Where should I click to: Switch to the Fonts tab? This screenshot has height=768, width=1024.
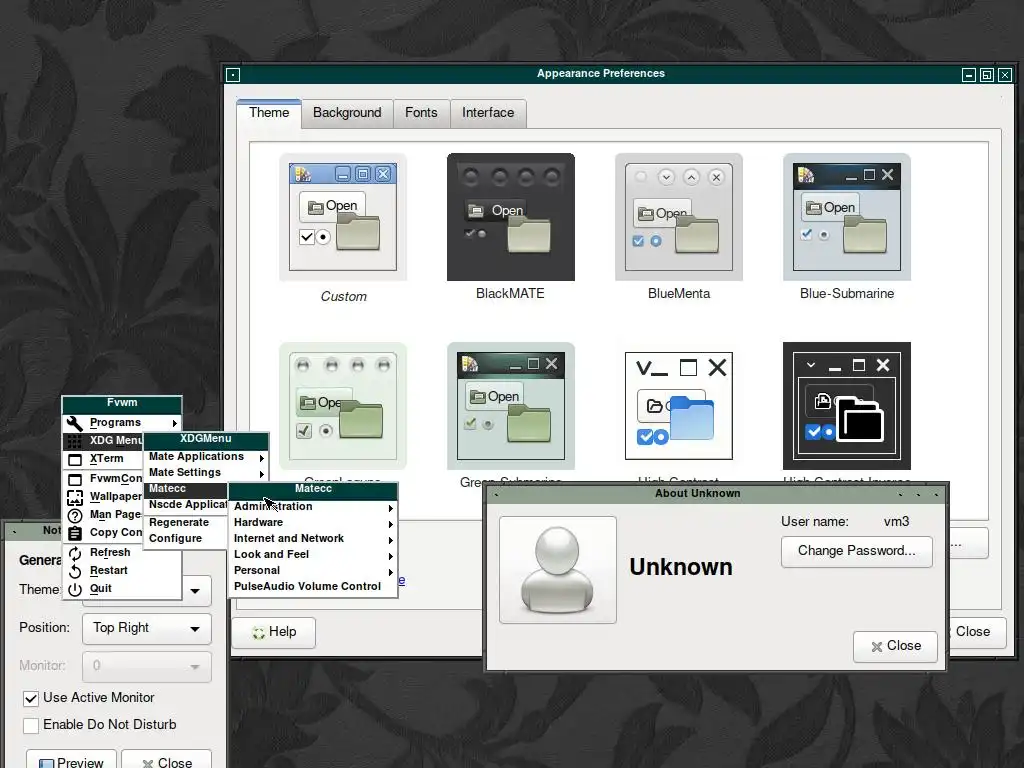coord(421,113)
